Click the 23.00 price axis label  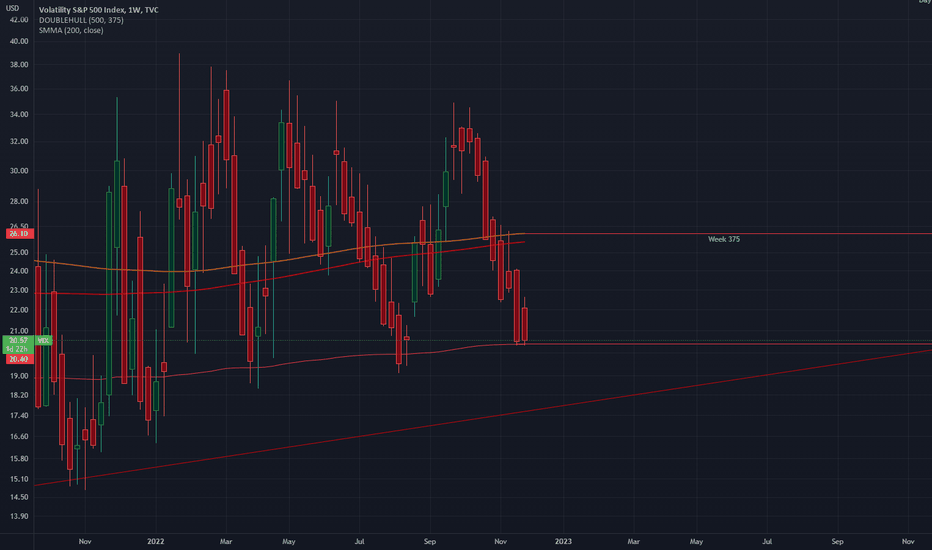pos(19,290)
